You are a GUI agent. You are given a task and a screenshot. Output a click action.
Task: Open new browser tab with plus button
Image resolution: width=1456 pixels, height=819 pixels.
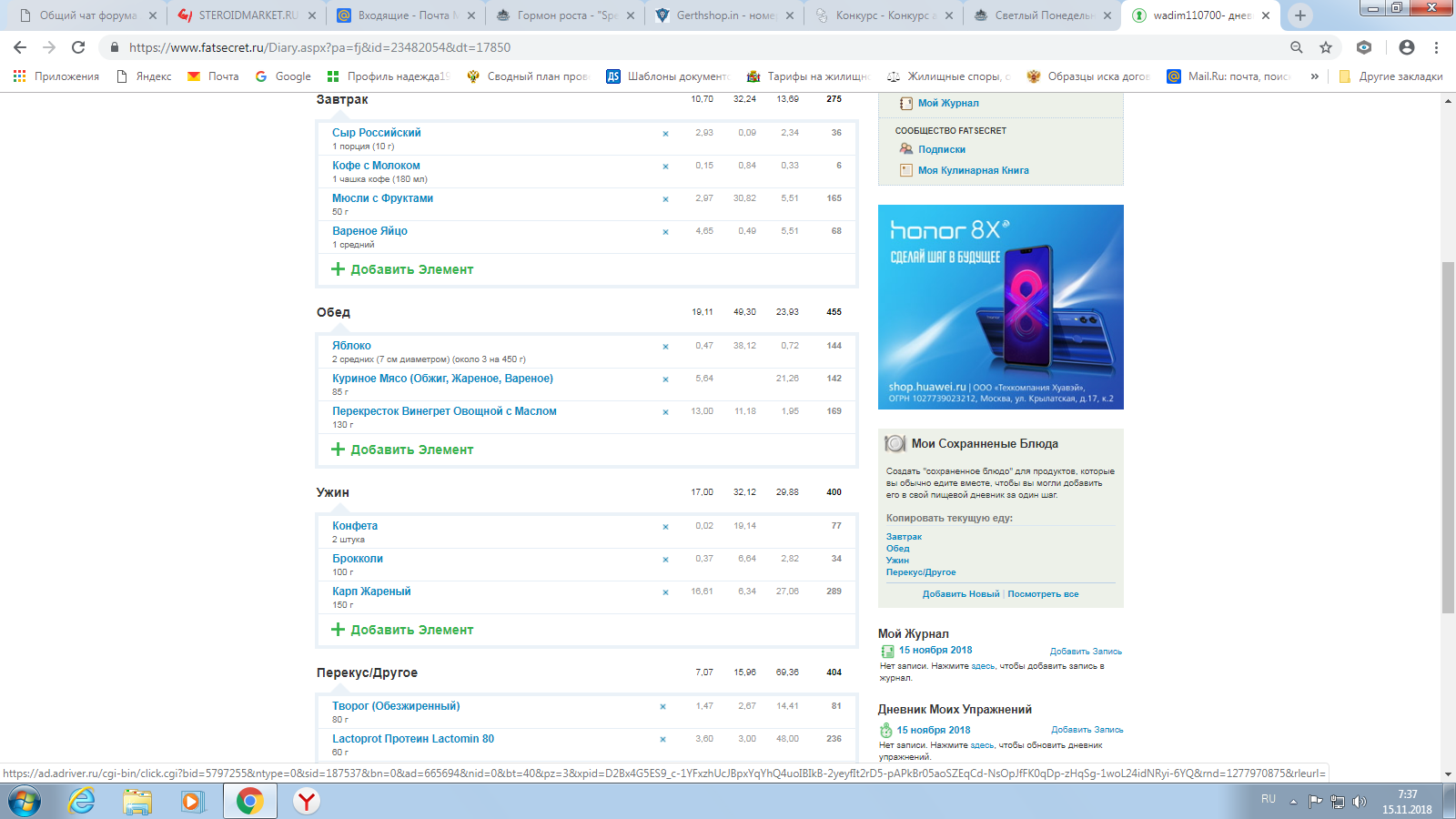(1300, 15)
